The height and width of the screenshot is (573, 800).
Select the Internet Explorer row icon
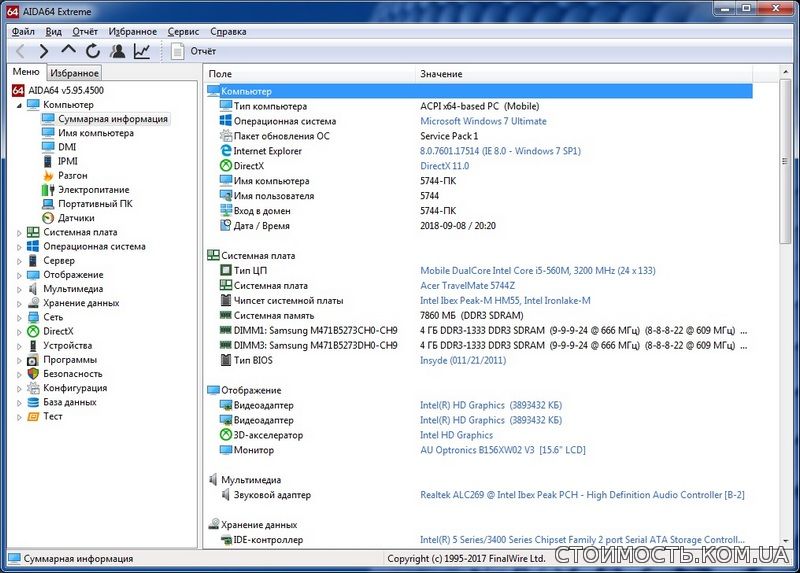226,151
